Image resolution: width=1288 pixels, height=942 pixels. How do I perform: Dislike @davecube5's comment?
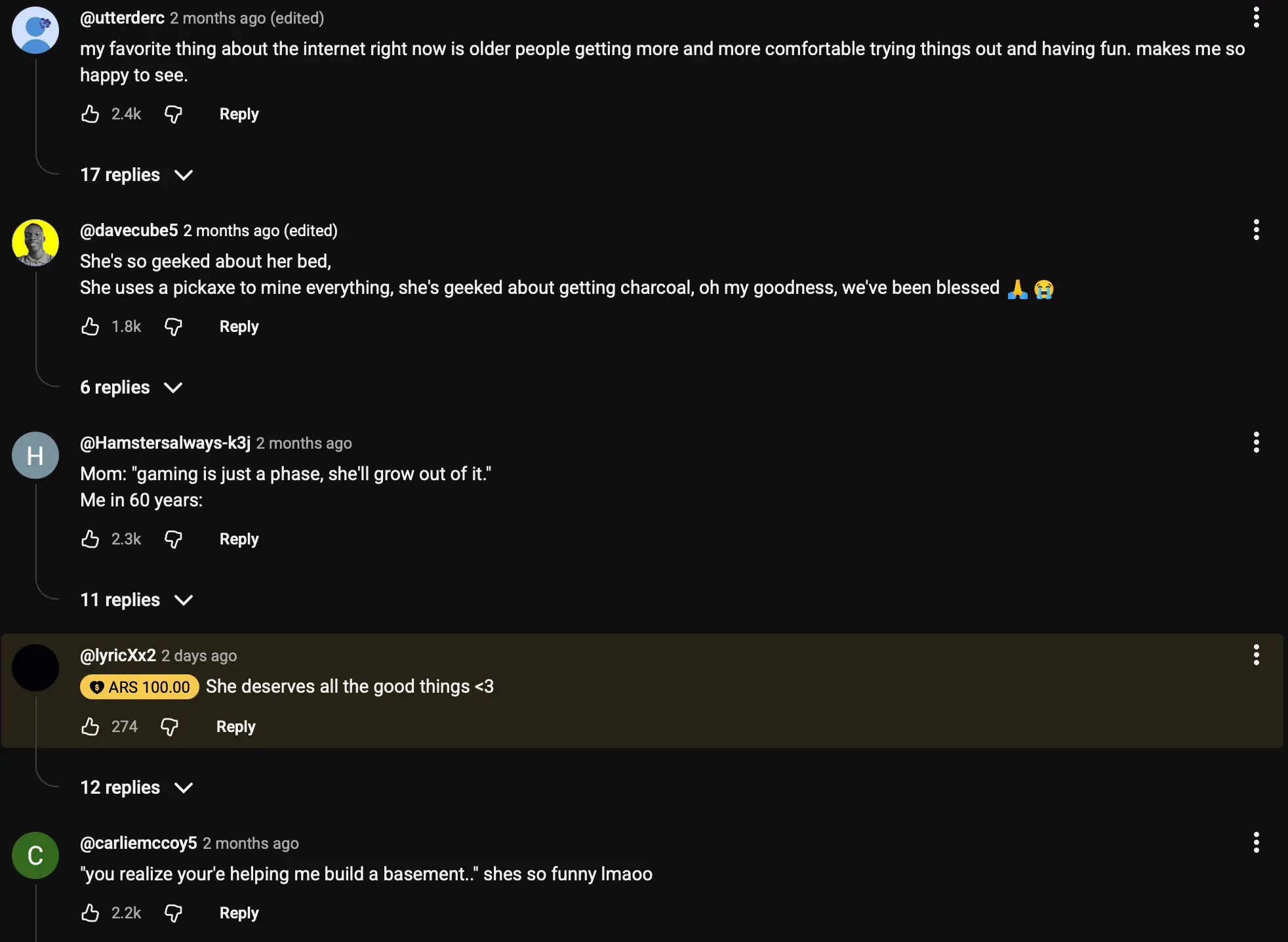click(173, 326)
